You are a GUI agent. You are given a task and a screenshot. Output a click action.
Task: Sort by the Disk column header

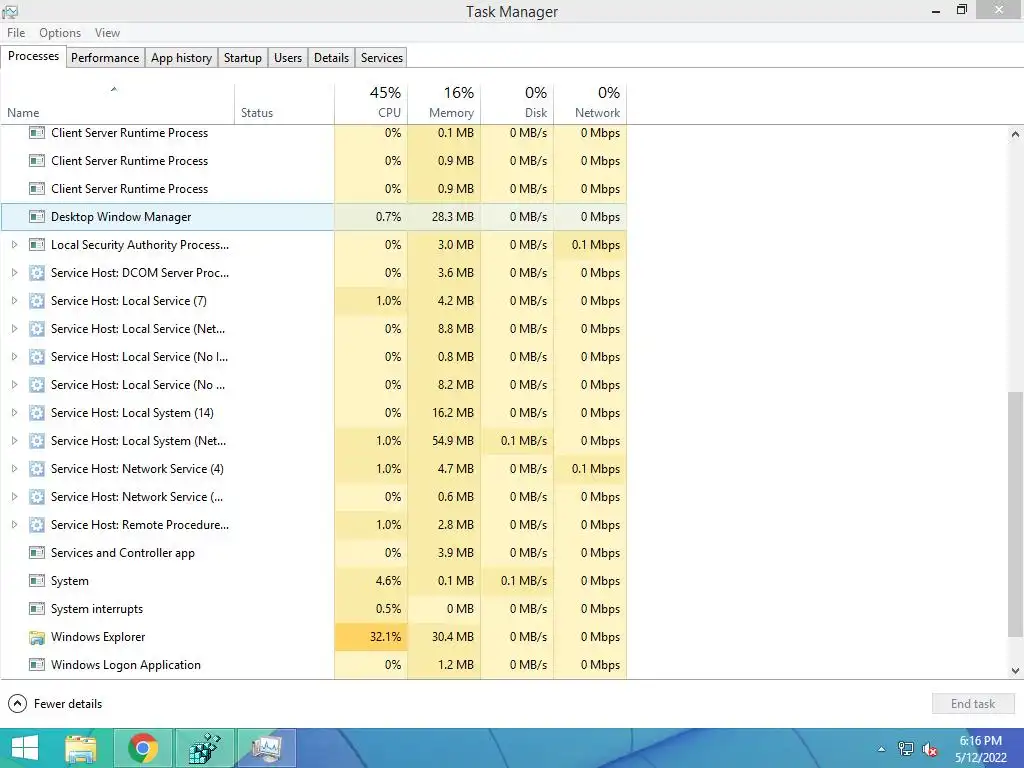517,104
